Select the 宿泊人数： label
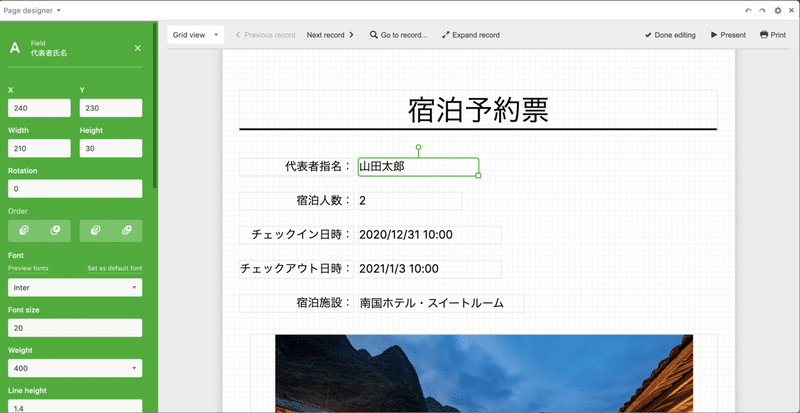 (x=296, y=201)
